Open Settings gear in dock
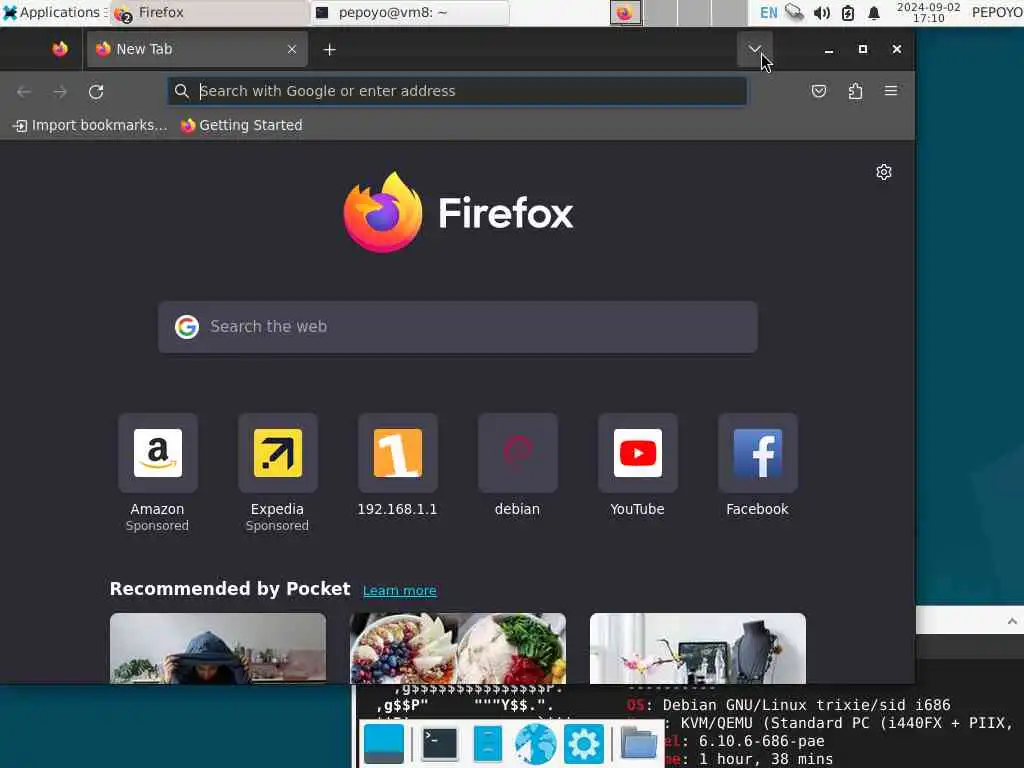The height and width of the screenshot is (768, 1024). (584, 743)
